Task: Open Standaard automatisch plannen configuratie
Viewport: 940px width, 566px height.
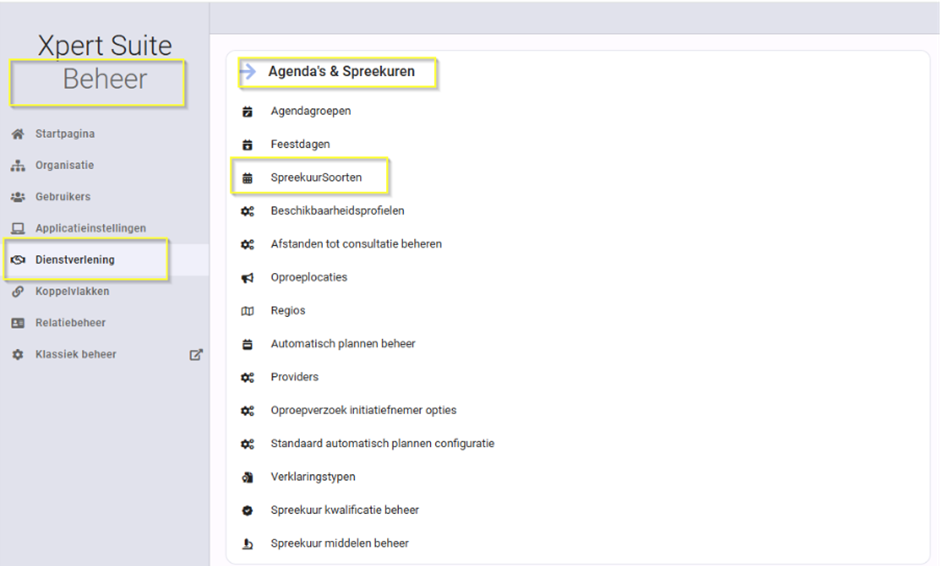Action: click(382, 443)
